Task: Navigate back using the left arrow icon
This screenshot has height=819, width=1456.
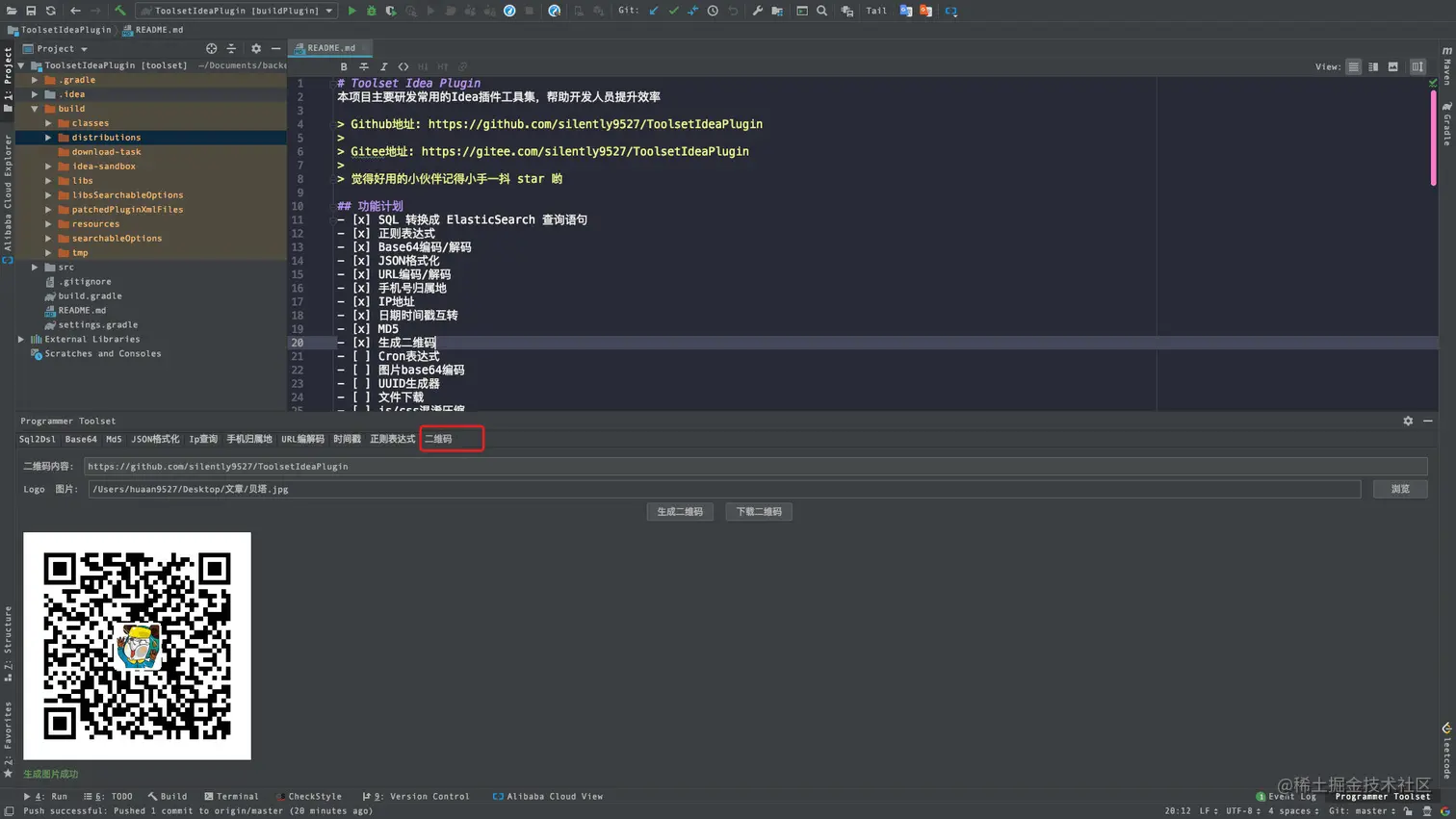Action: pyautogui.click(x=75, y=11)
